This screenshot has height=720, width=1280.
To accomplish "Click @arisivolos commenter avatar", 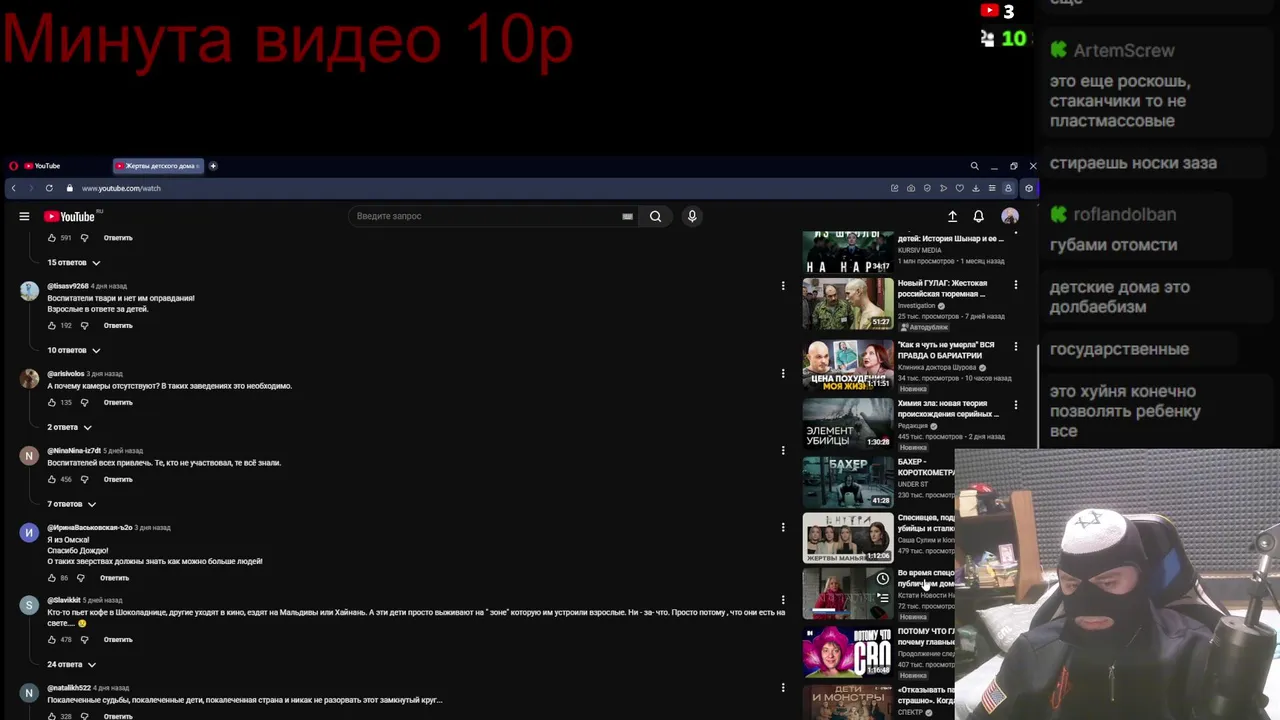I will 29,378.
